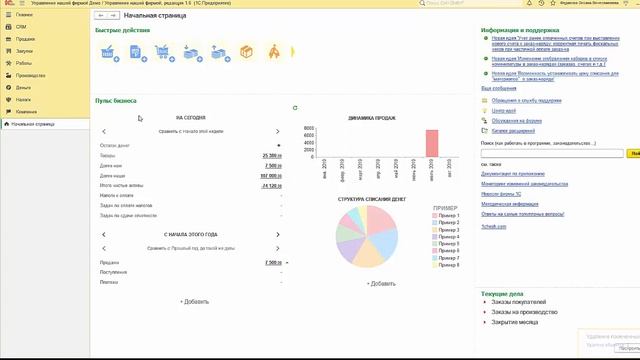Click the Пример 1 legend color swatch
This screenshot has width=640, height=360.
tap(435, 216)
